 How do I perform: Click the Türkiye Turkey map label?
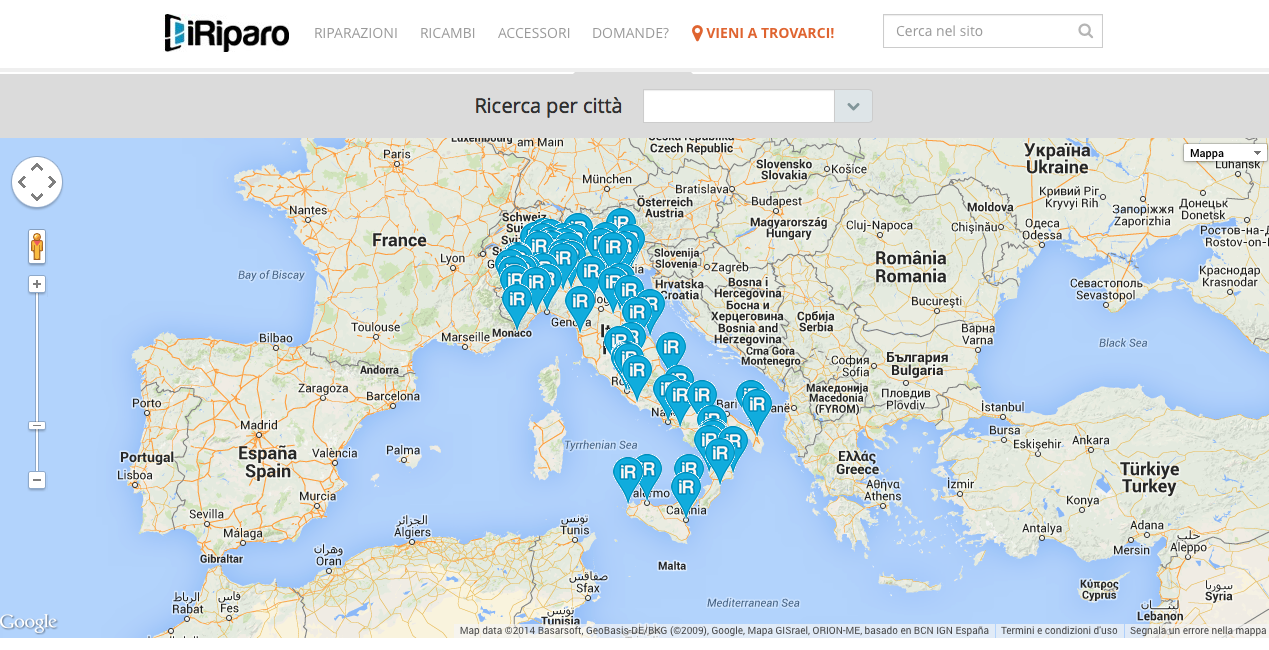pyautogui.click(x=1149, y=477)
